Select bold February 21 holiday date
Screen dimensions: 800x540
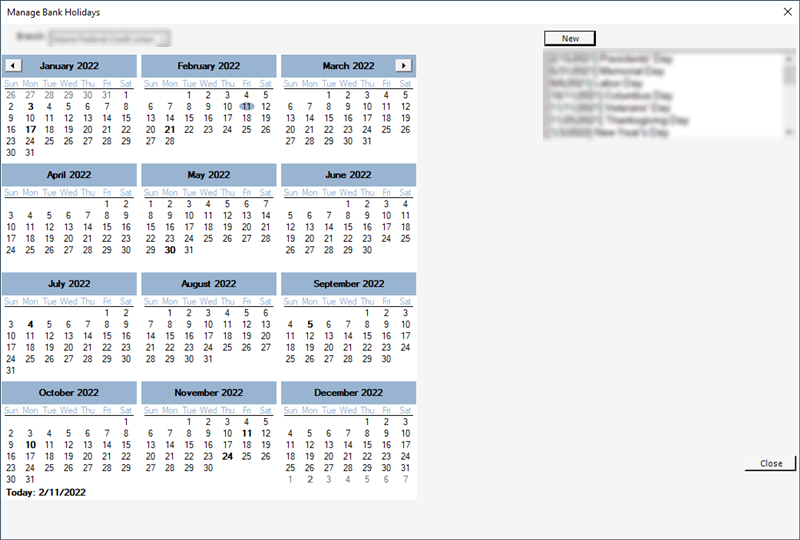coord(170,130)
